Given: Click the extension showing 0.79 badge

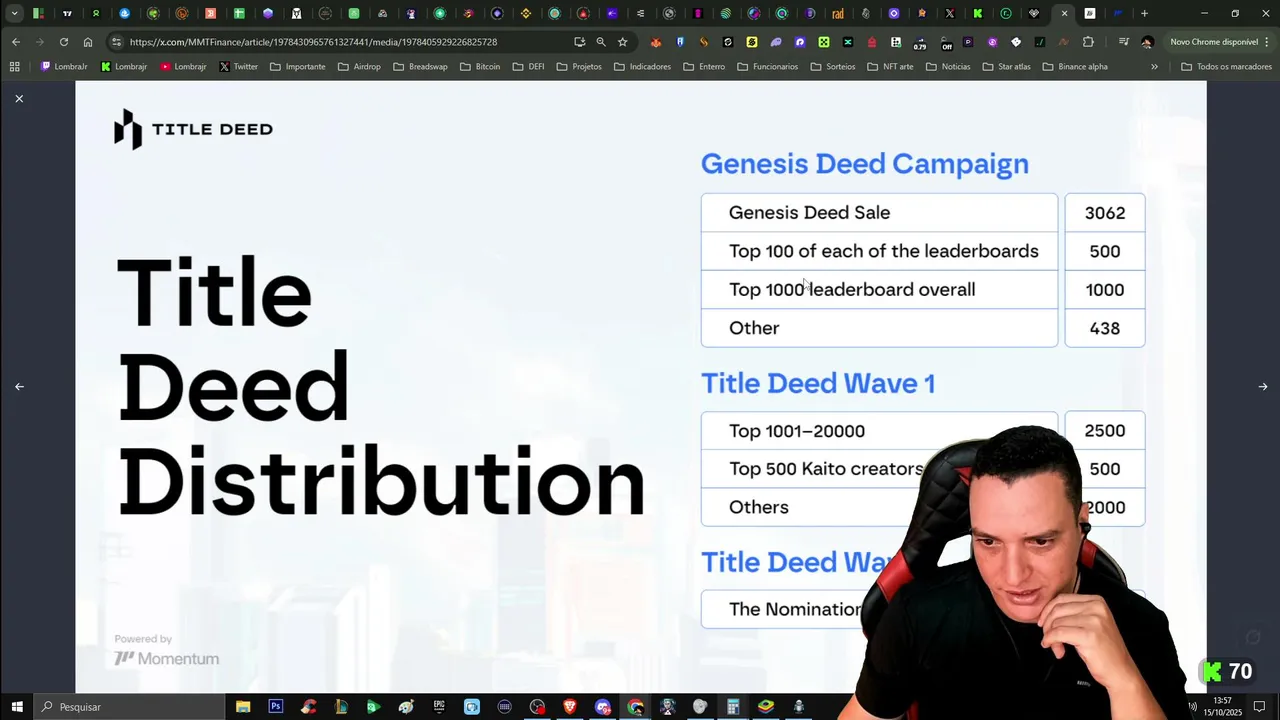Looking at the screenshot, I should click(920, 43).
